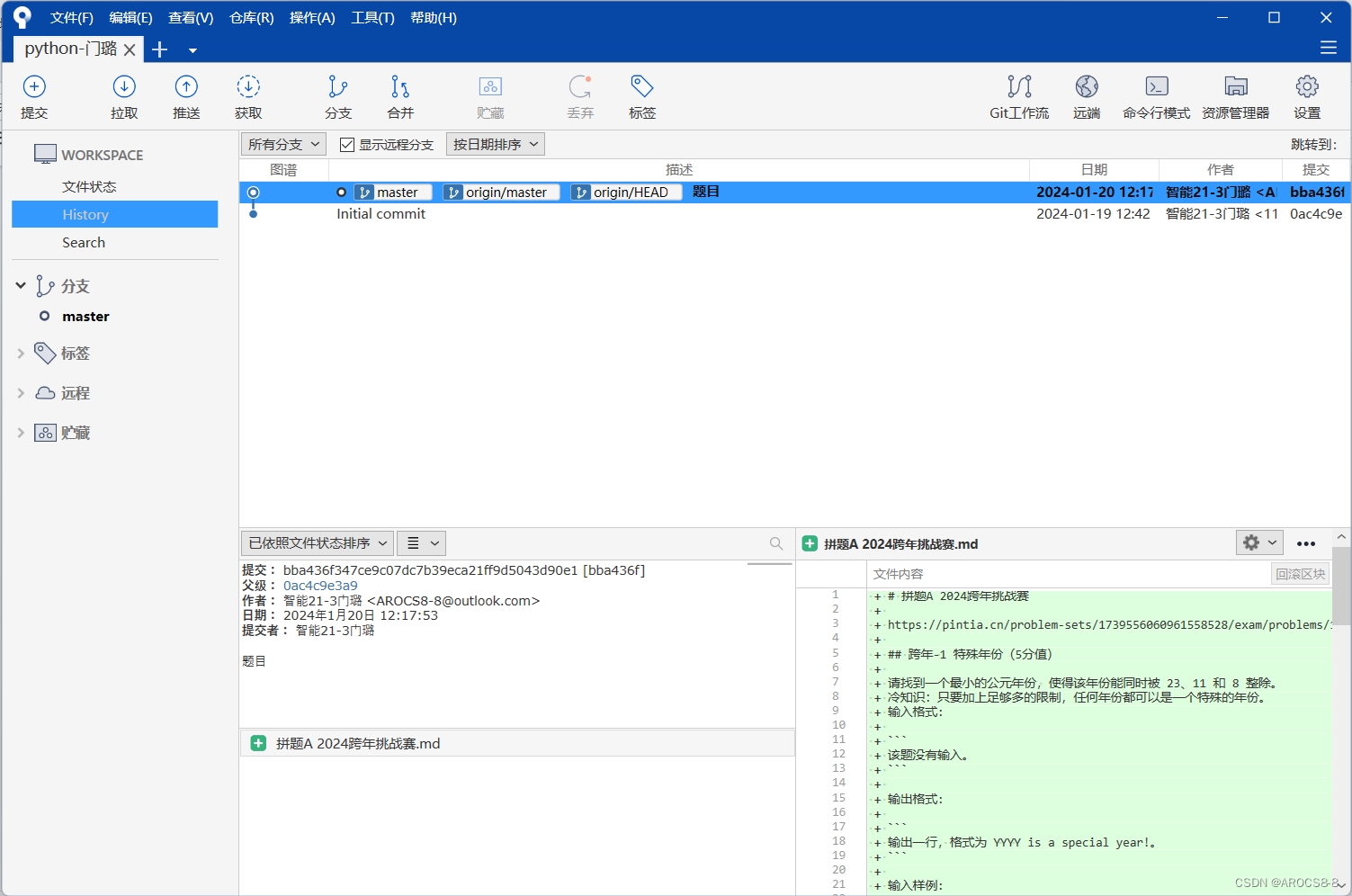The height and width of the screenshot is (896, 1352).
Task: Open the 已依照文件状态排序 dropdown
Action: (317, 542)
